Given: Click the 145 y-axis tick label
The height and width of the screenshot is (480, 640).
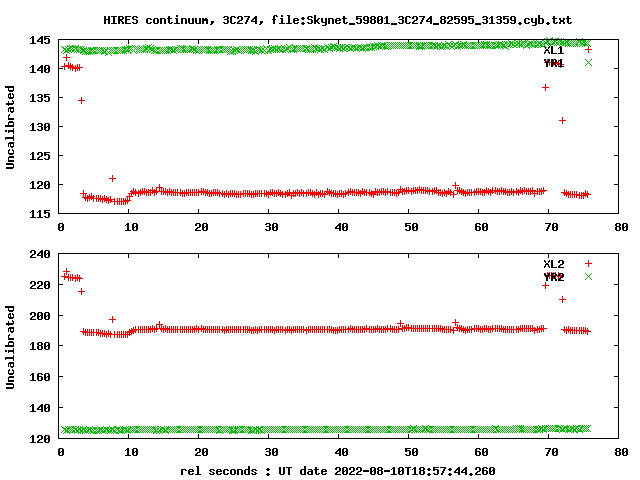Looking at the screenshot, I should pyautogui.click(x=40, y=40).
